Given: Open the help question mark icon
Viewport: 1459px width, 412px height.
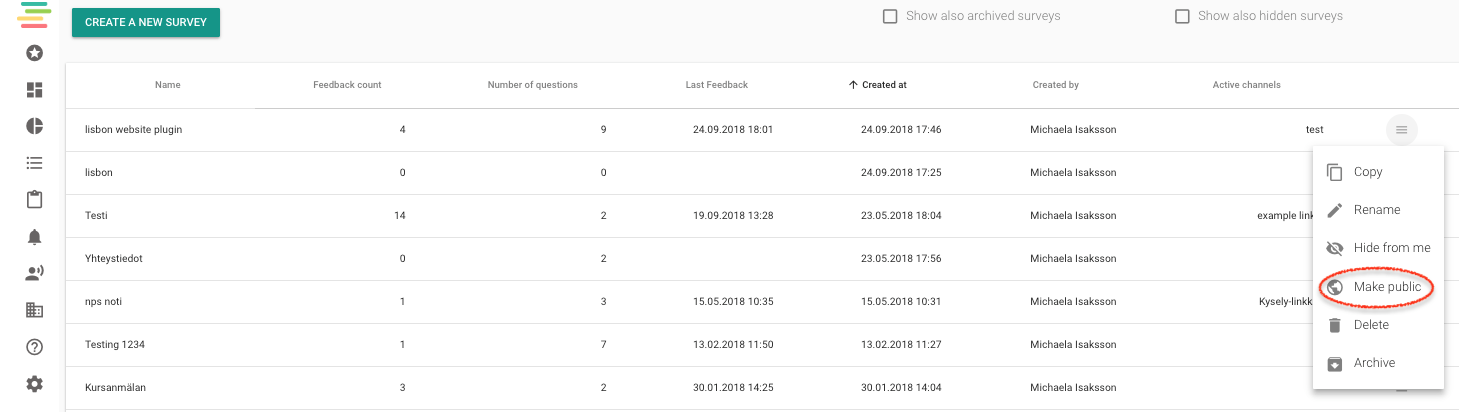Looking at the screenshot, I should point(34,347).
